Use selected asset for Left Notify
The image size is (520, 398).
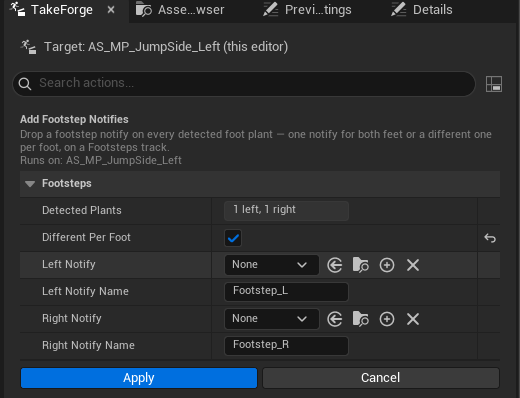coord(335,265)
